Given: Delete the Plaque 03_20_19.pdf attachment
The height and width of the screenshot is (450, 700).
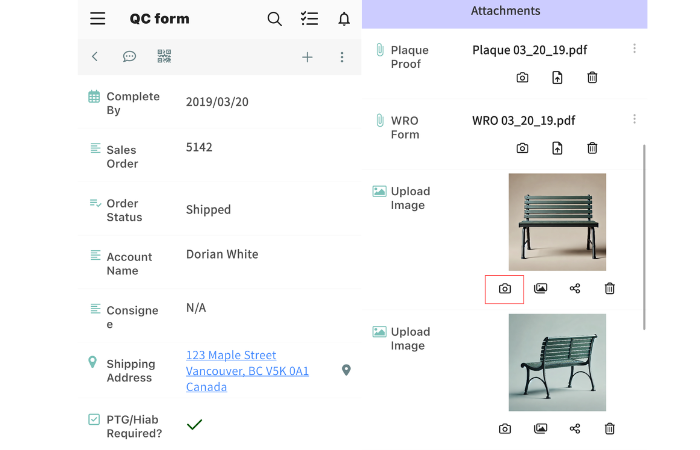Looking at the screenshot, I should (x=592, y=78).
